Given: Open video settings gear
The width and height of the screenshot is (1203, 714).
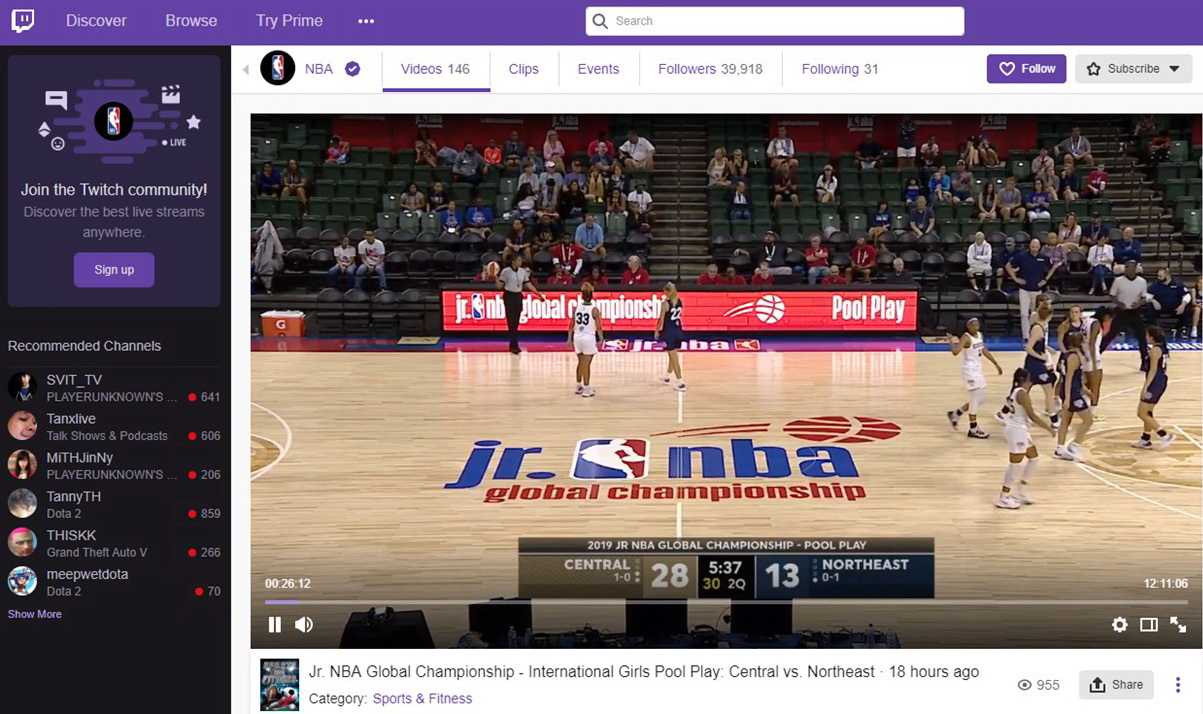Looking at the screenshot, I should [x=1120, y=625].
